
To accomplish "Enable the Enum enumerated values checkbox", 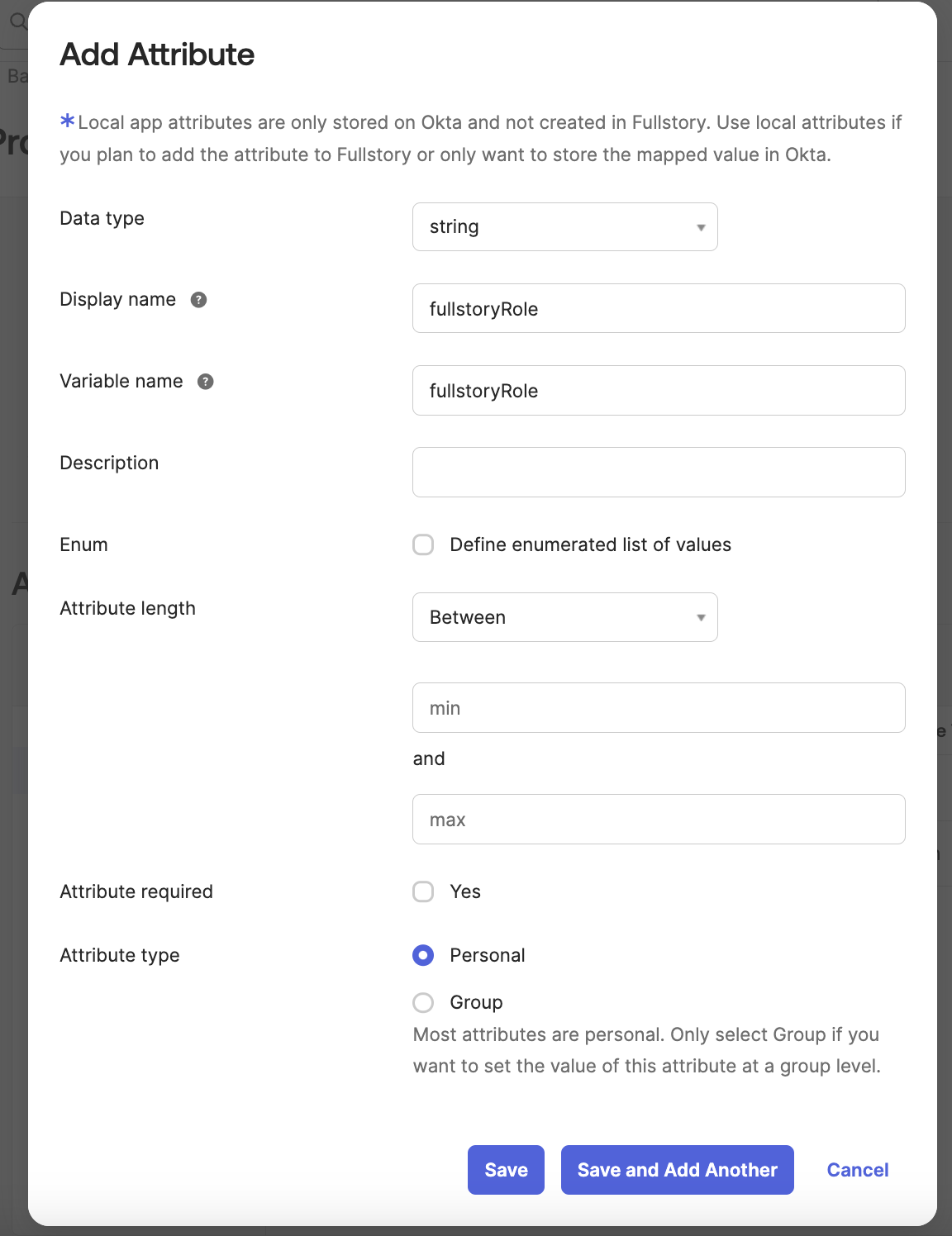I will pos(423,545).
